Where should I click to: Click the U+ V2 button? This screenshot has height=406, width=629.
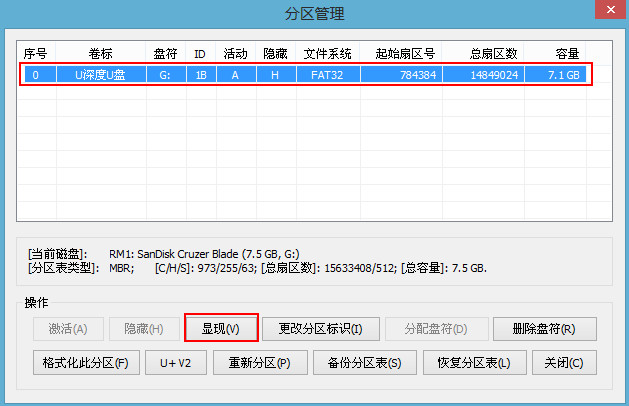point(176,363)
